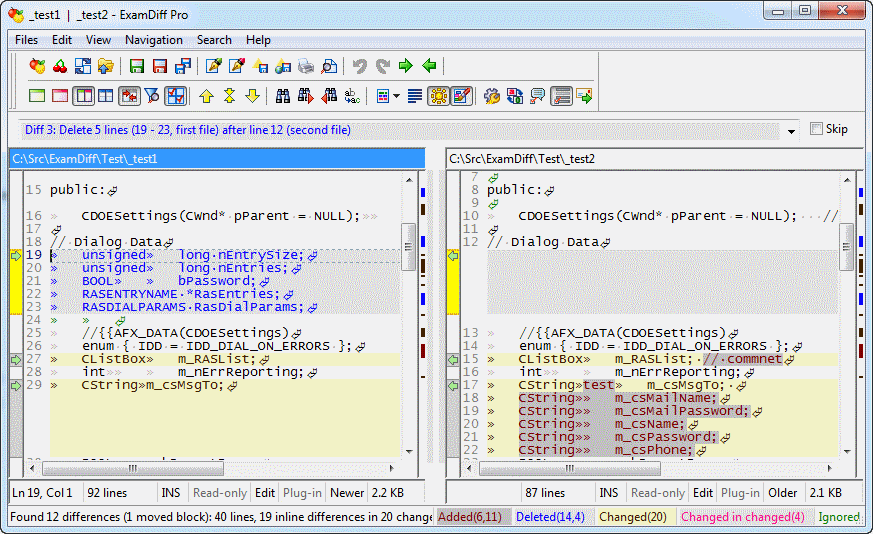Open the Navigation menu
This screenshot has height=534, width=873.
click(154, 40)
